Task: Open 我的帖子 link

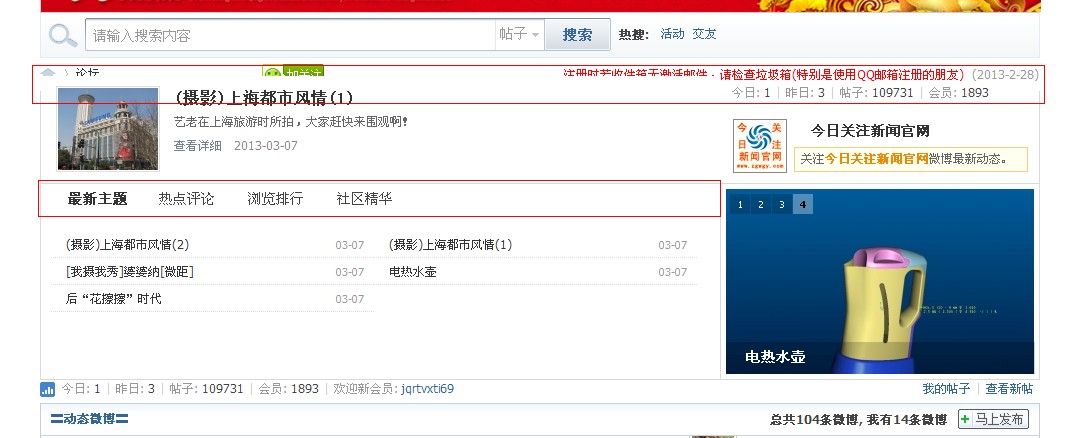Action: pyautogui.click(x=946, y=389)
